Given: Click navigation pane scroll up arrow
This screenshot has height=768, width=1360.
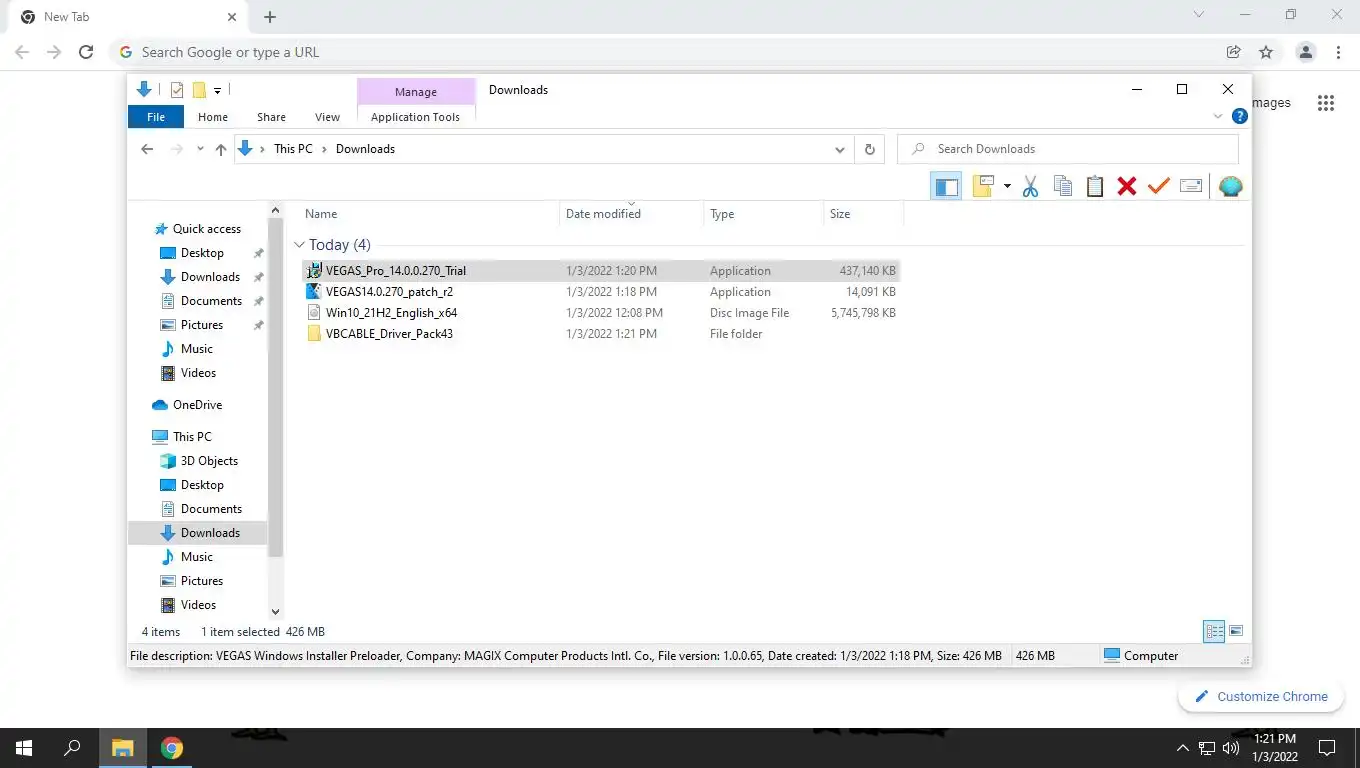Looking at the screenshot, I should point(276,211).
